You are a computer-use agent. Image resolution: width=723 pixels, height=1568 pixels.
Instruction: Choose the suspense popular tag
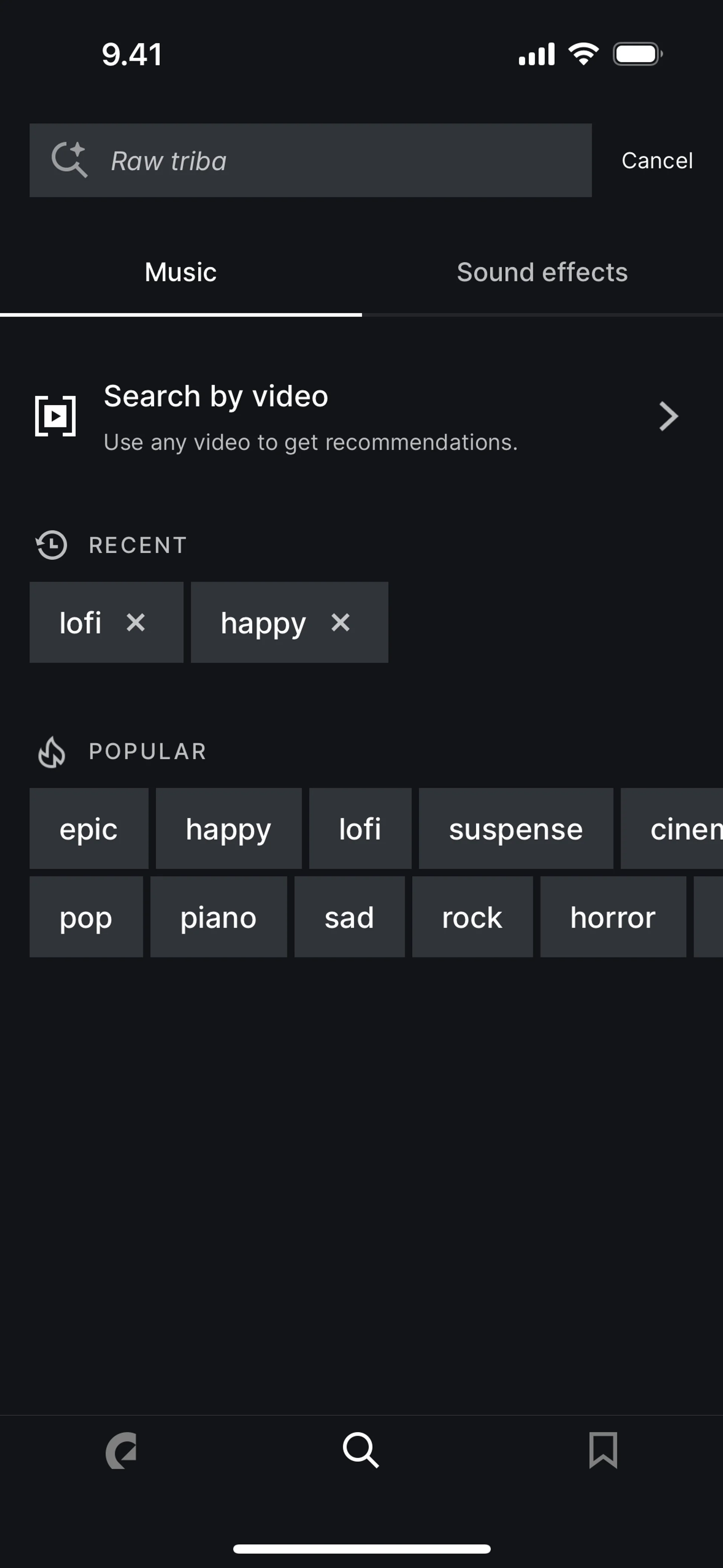(x=516, y=829)
